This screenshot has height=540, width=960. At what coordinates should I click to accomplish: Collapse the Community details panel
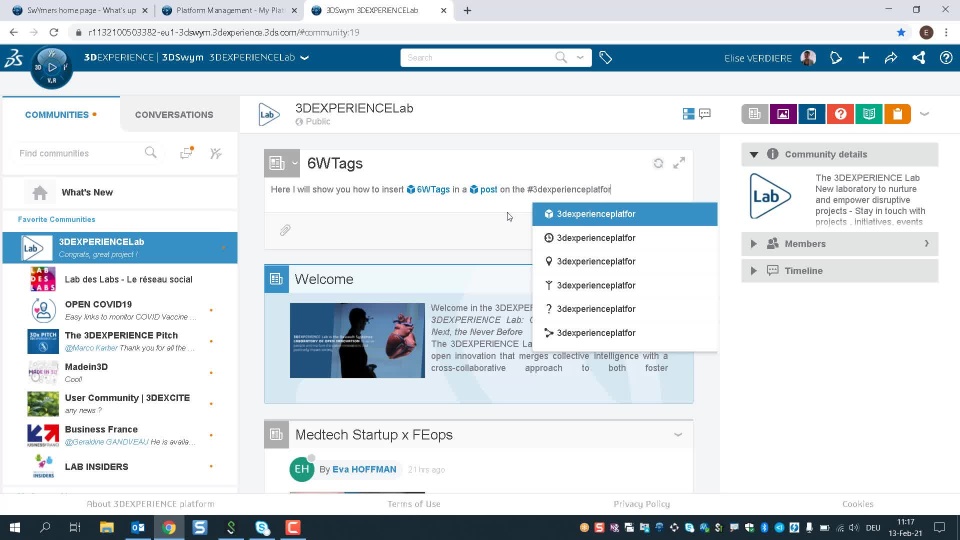(754, 154)
